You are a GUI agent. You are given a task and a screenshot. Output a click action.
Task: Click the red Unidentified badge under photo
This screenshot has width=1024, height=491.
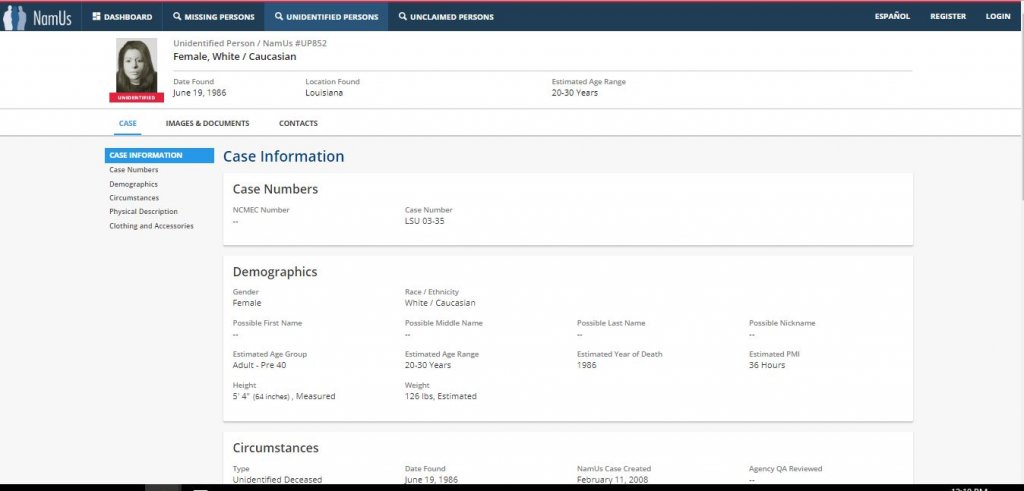[x=136, y=98]
